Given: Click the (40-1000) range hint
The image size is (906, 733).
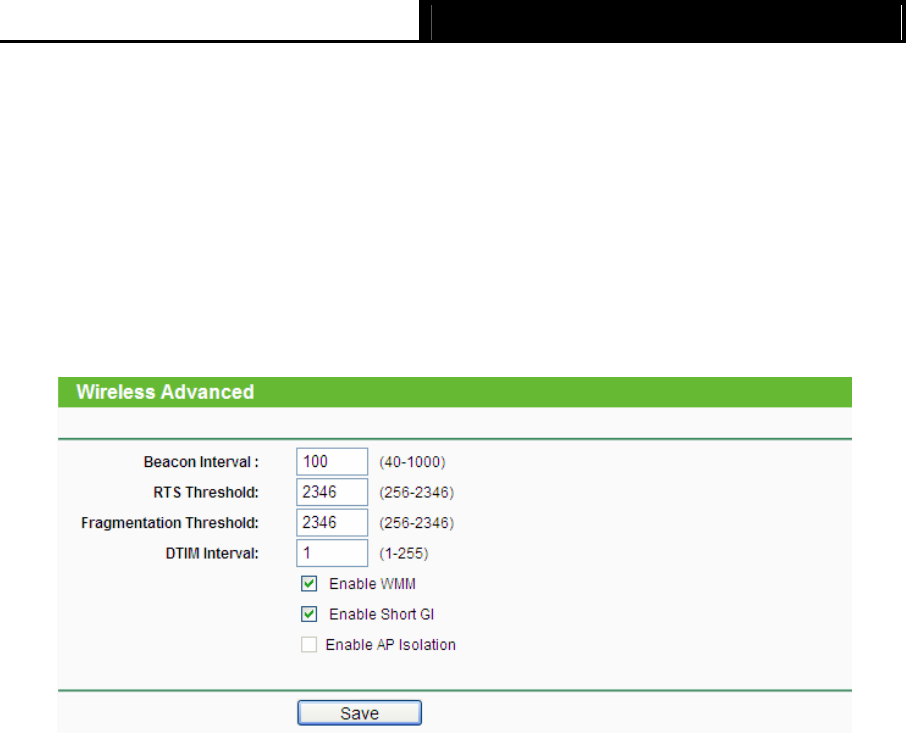Looking at the screenshot, I should pyautogui.click(x=412, y=462).
